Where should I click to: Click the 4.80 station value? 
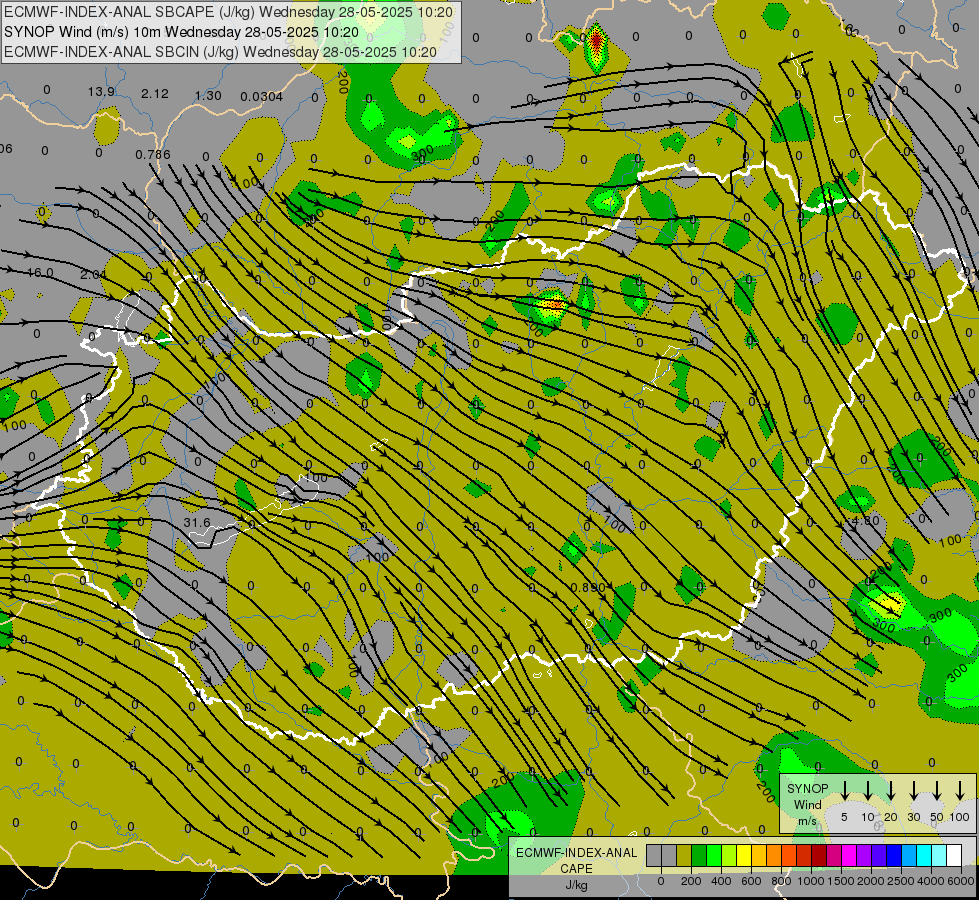(866, 520)
